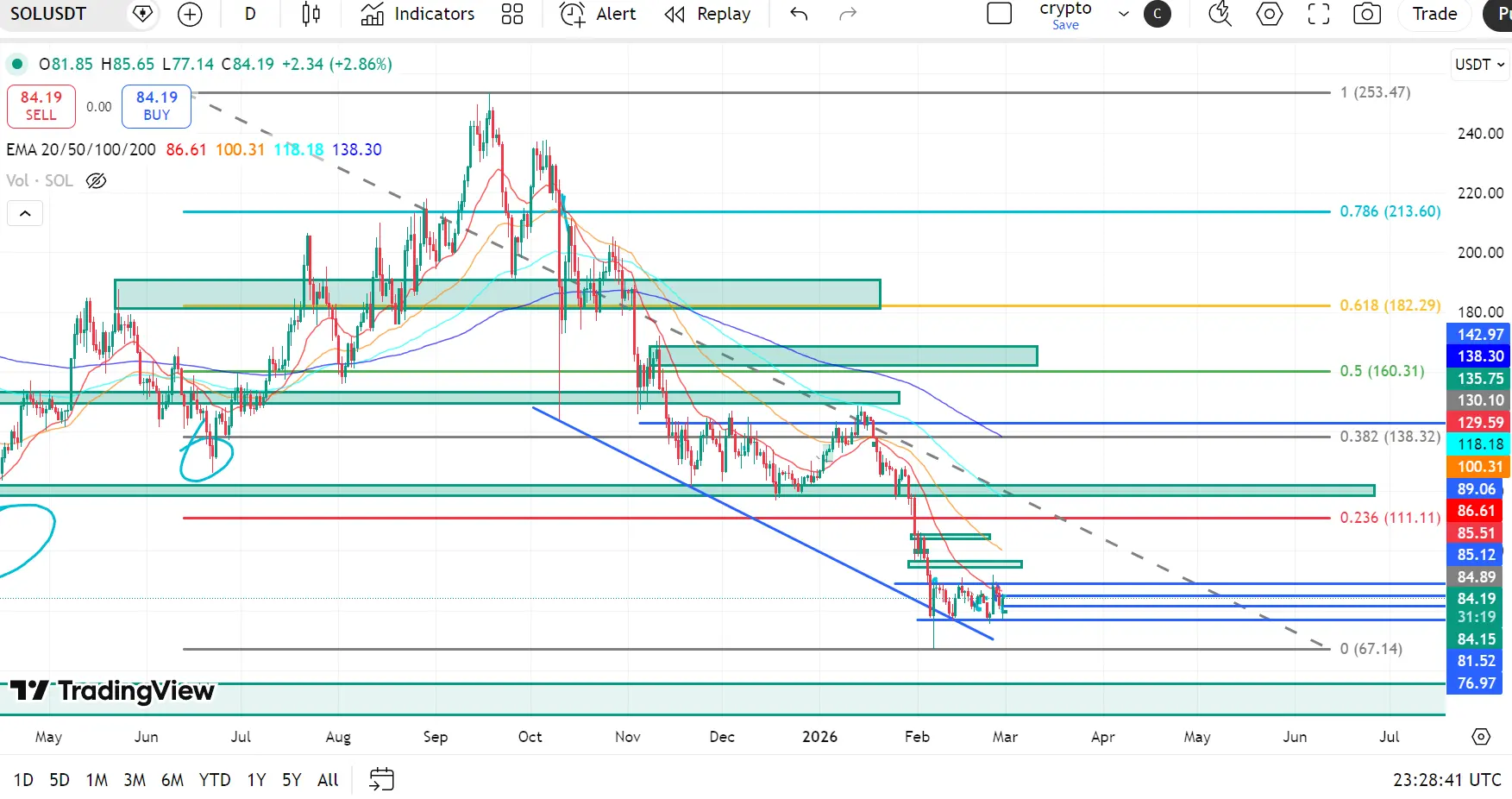Switch to the 6M time range

click(x=173, y=780)
